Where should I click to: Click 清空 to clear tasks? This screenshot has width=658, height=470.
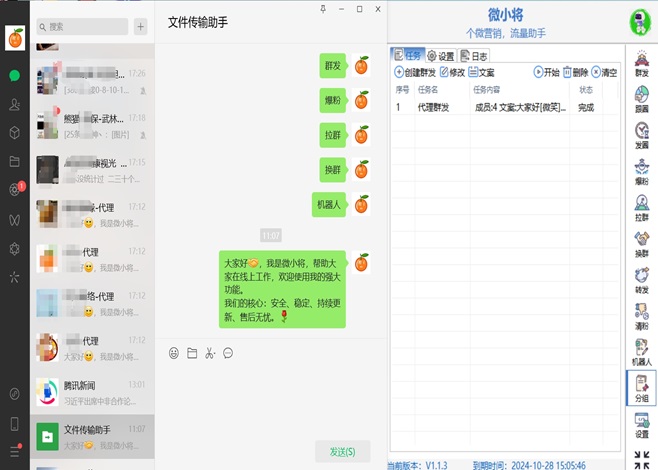(604, 73)
